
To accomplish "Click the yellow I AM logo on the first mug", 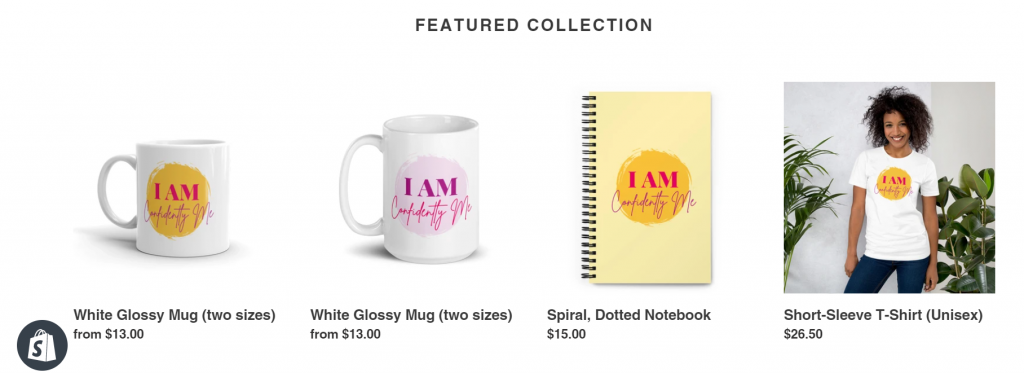I will tap(178, 201).
